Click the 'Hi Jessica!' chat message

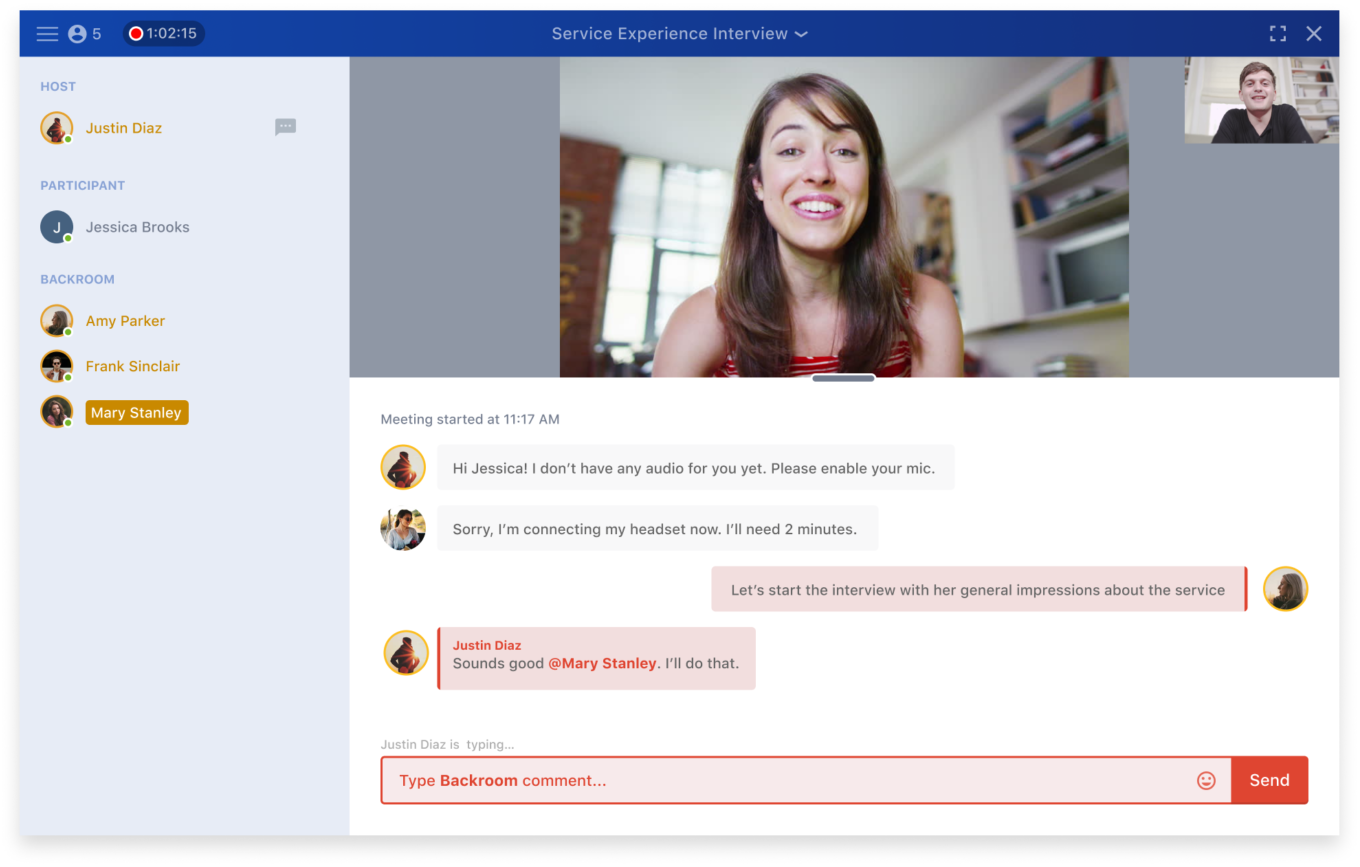click(x=695, y=468)
